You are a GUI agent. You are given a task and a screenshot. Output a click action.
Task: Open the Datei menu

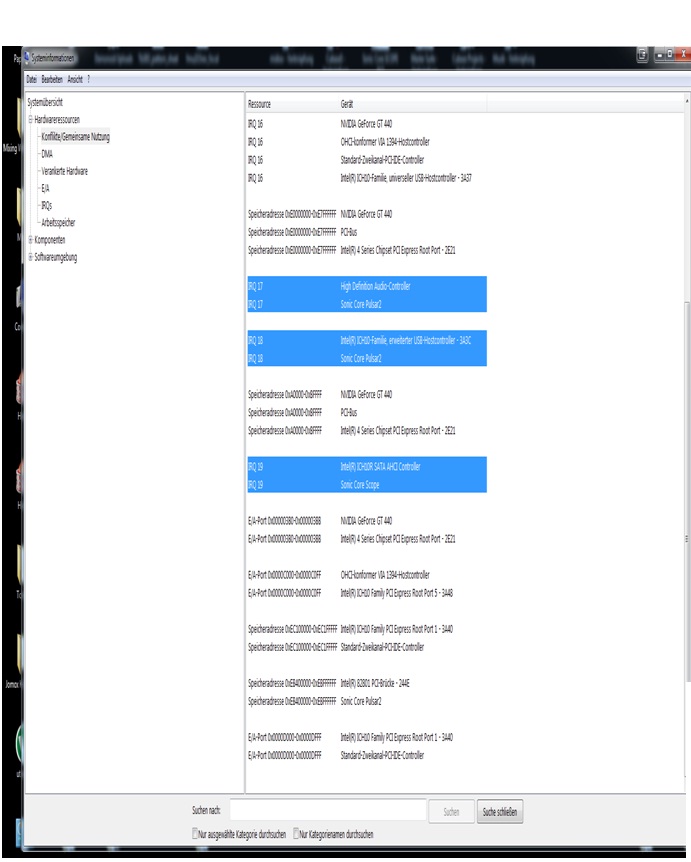click(31, 80)
